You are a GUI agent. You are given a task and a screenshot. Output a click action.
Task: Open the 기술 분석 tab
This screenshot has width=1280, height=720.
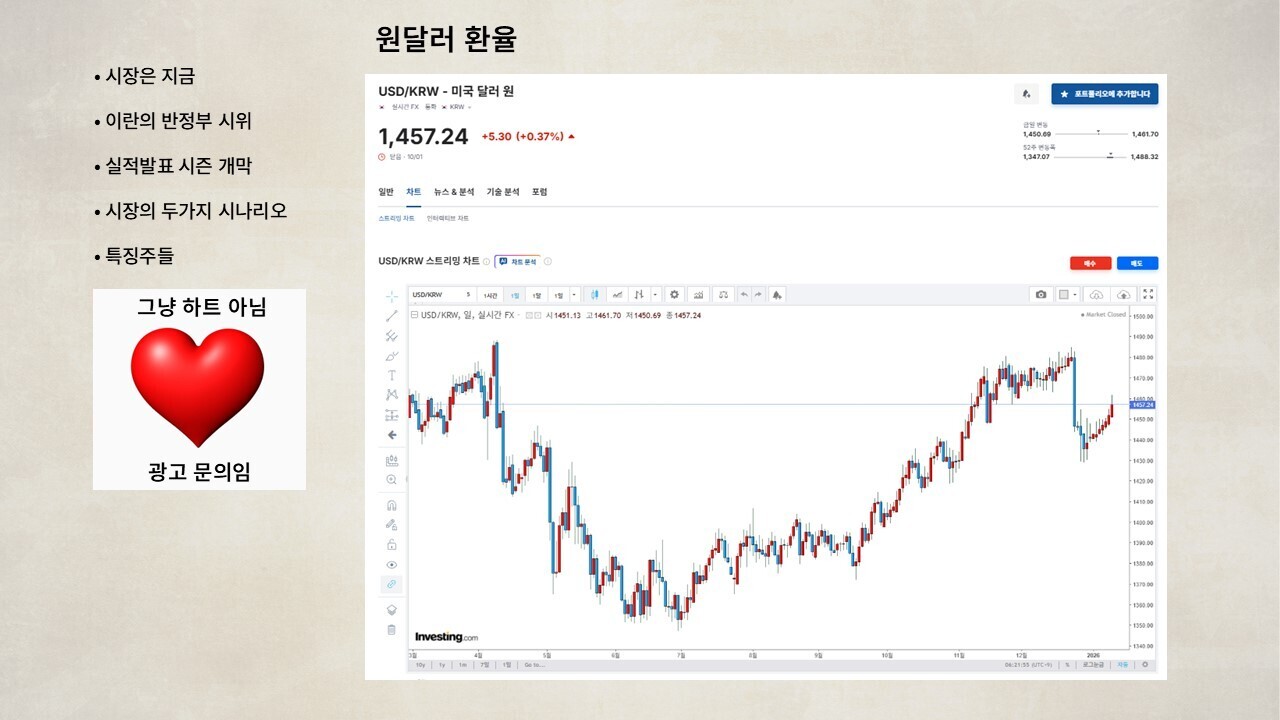pyautogui.click(x=503, y=192)
